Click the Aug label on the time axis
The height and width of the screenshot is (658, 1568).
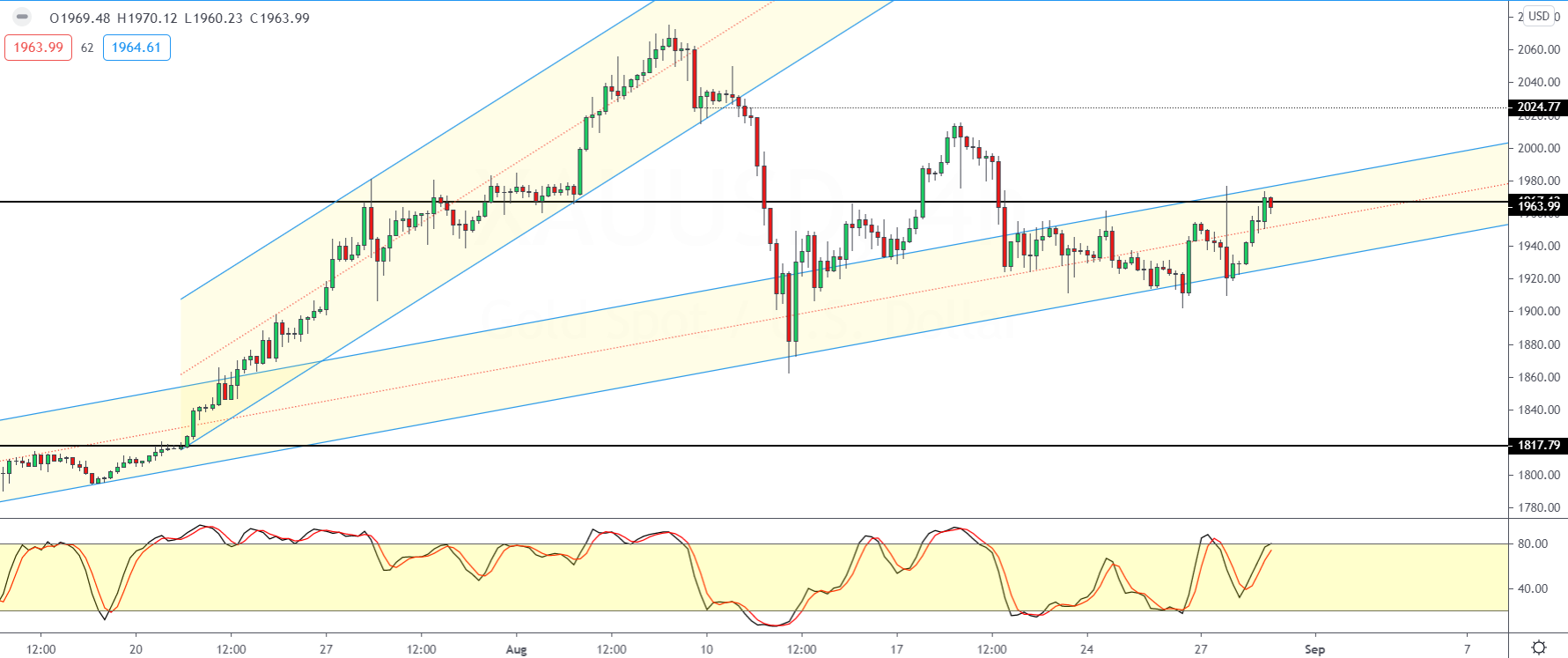coord(517,649)
